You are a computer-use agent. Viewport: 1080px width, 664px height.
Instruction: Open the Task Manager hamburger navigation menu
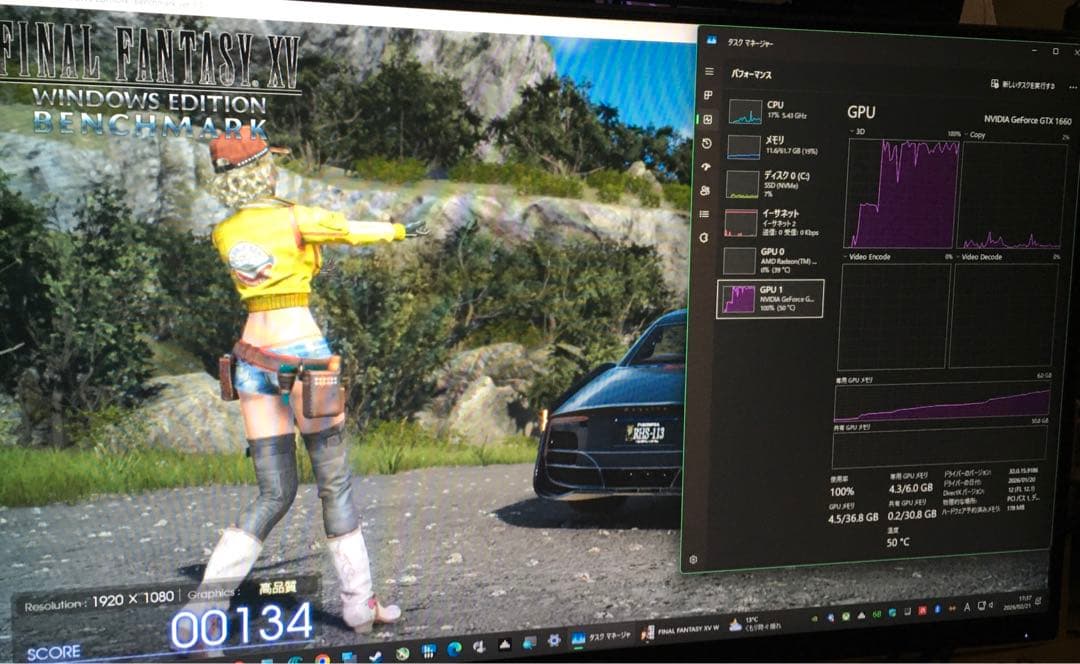click(709, 72)
